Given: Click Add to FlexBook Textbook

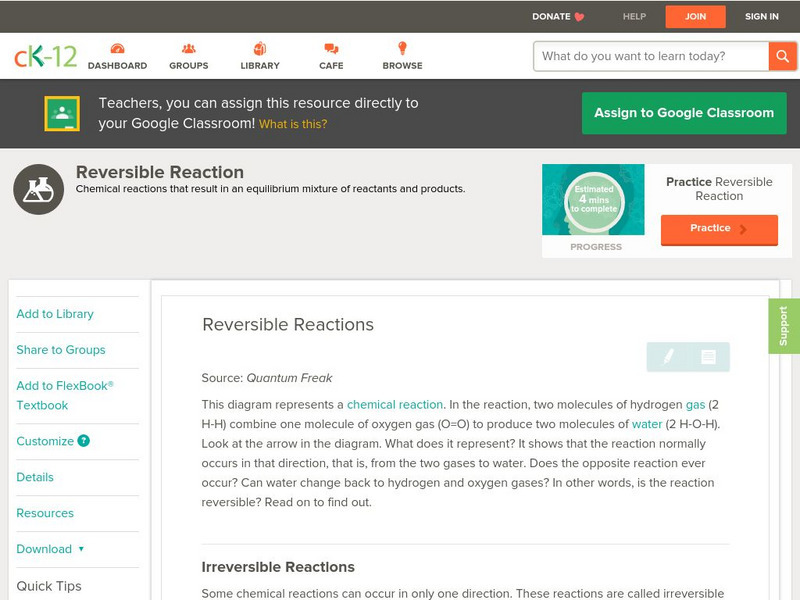Looking at the screenshot, I should coord(65,395).
